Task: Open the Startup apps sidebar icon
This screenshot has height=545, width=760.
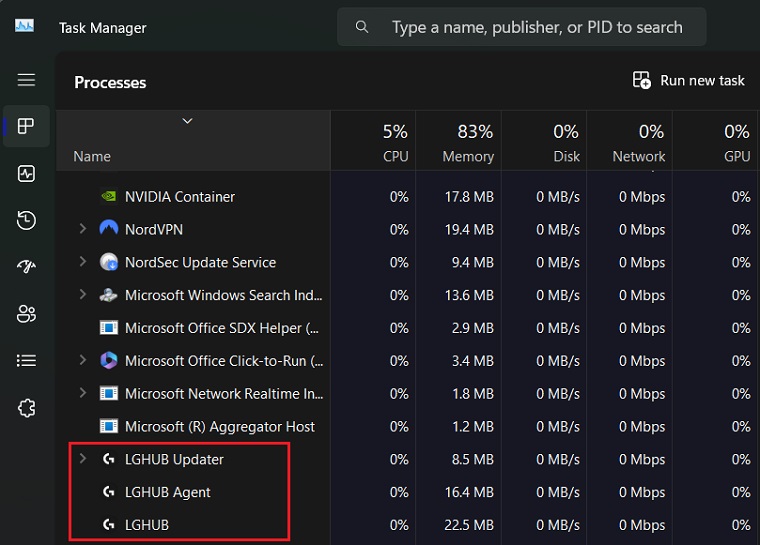Action: pyautogui.click(x=26, y=266)
